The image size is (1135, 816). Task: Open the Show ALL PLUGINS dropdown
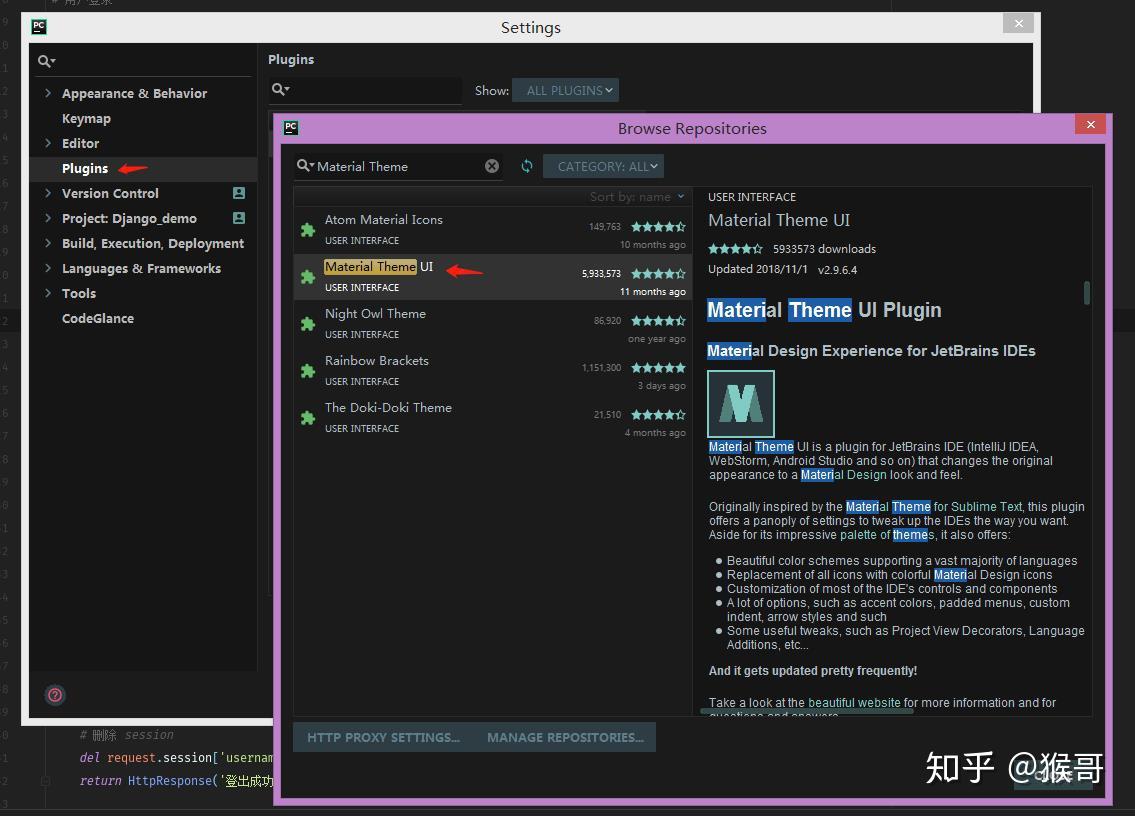(565, 89)
